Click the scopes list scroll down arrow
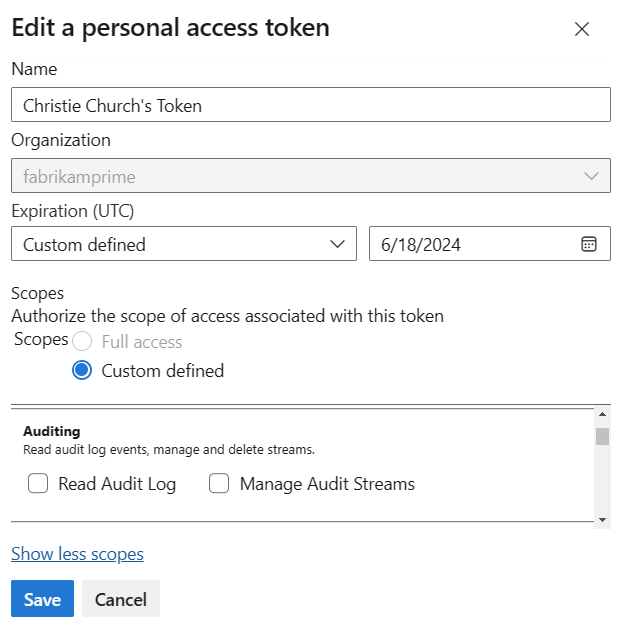This screenshot has height=626, width=621. point(602,520)
